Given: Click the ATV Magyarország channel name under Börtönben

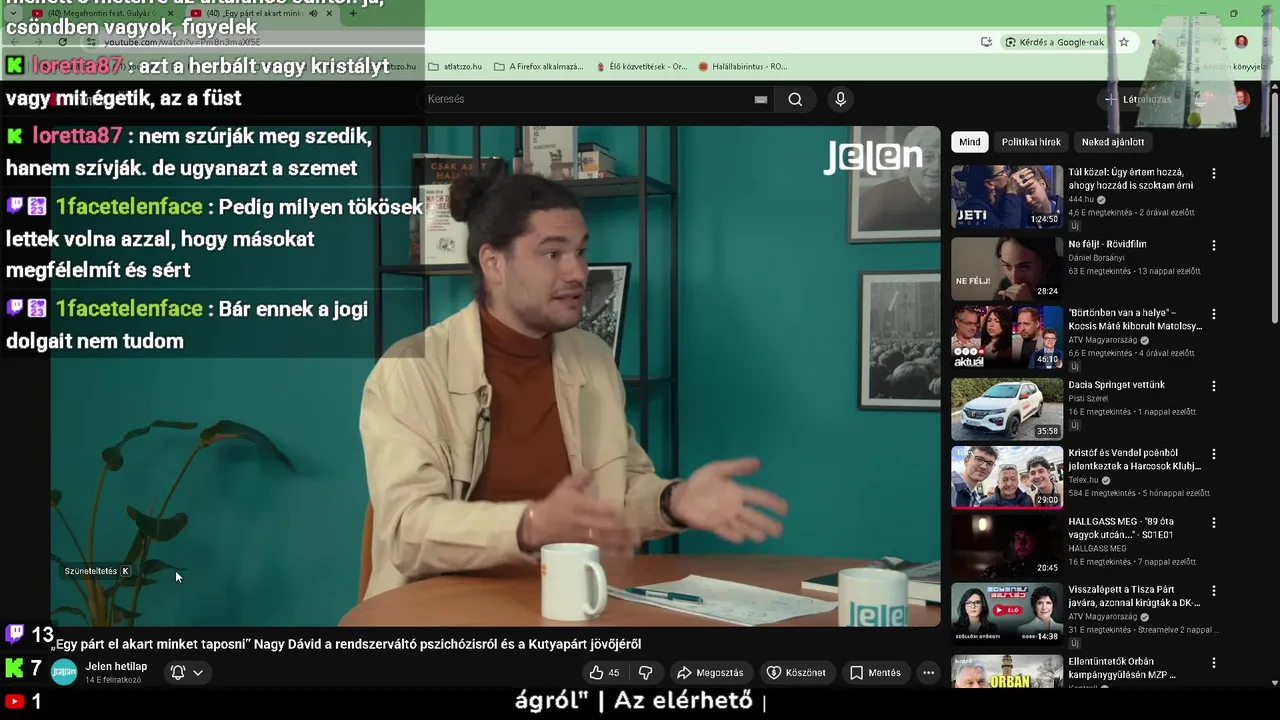Looking at the screenshot, I should (x=1103, y=340).
